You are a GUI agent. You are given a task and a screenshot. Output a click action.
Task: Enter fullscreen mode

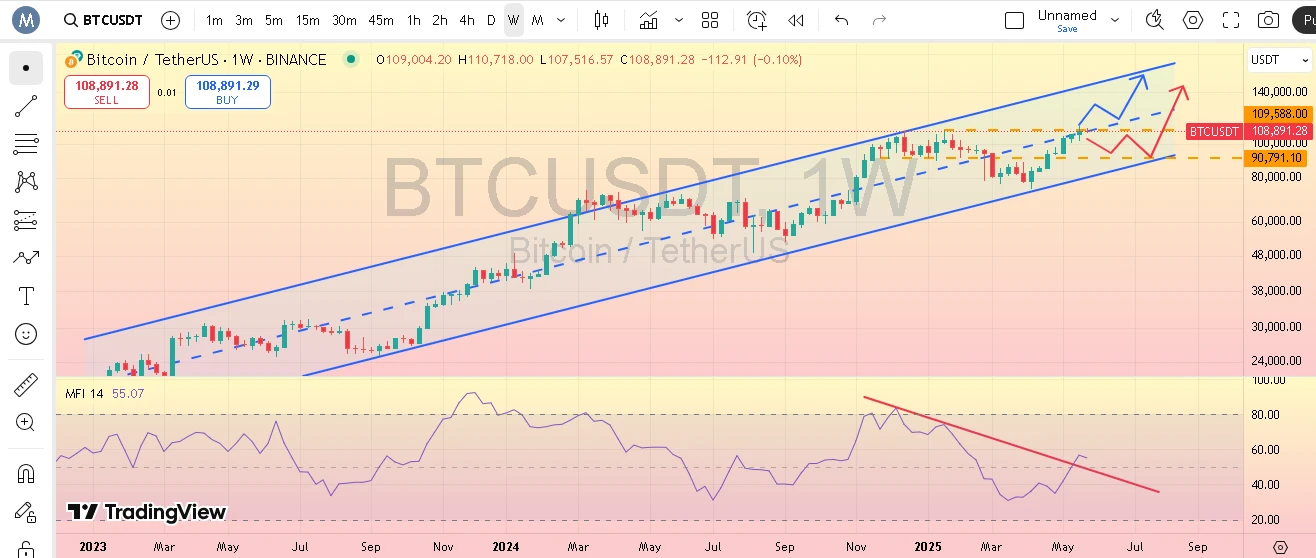pyautogui.click(x=1231, y=20)
